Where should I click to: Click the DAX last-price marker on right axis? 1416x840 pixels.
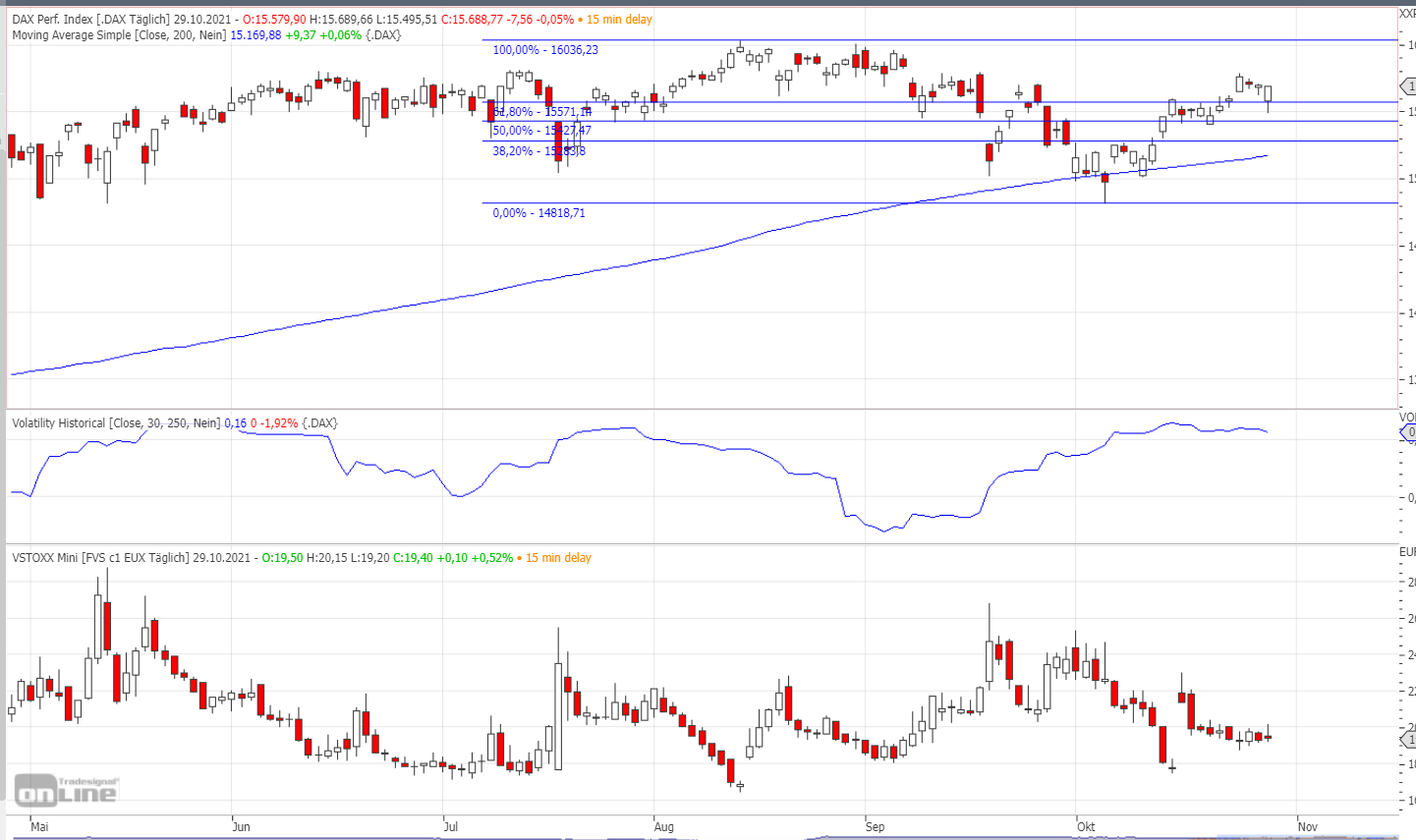[x=1409, y=87]
